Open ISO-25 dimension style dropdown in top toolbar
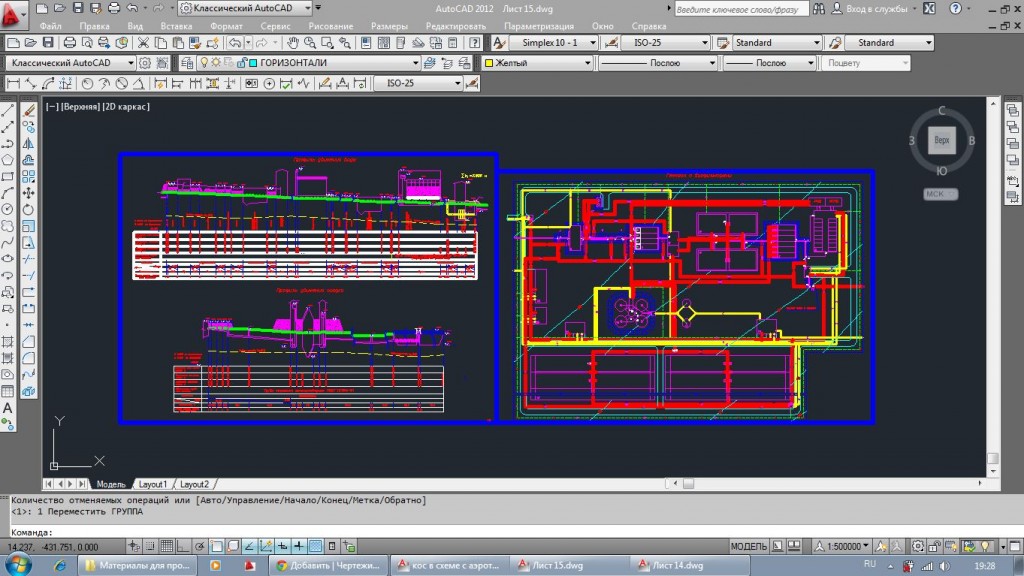Viewport: 1024px width, 576px height. (x=704, y=43)
